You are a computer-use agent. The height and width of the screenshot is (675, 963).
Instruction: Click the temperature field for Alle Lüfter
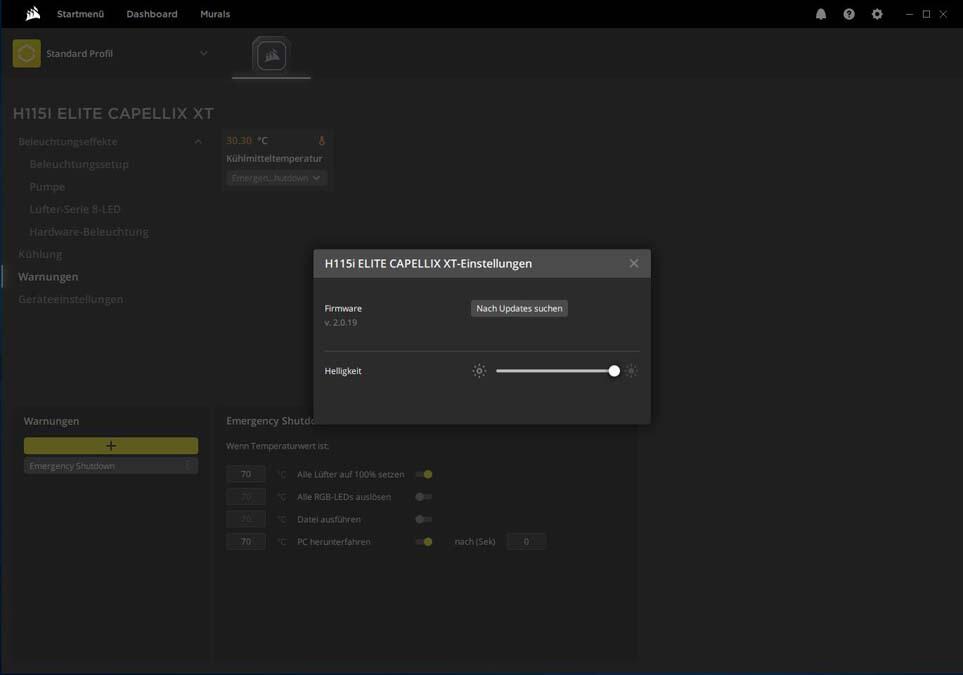click(246, 474)
